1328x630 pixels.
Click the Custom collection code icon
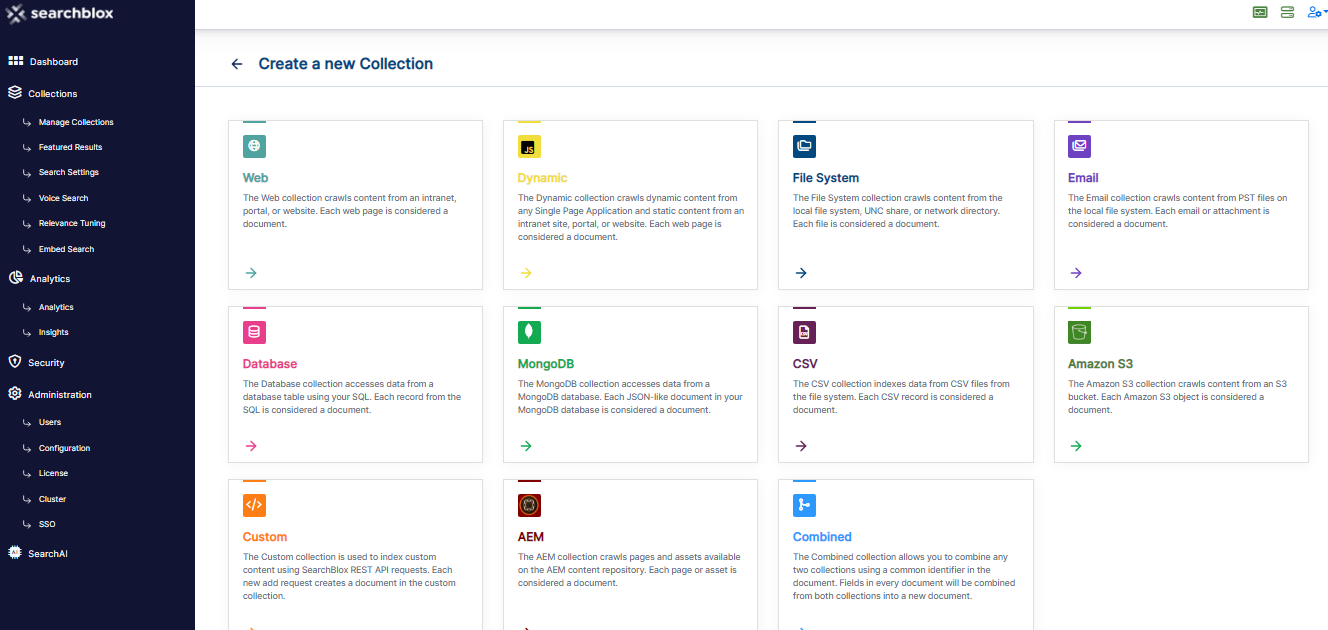point(254,505)
